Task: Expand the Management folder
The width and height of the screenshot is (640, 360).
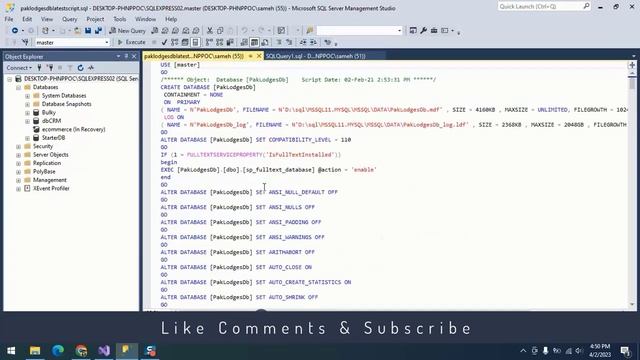Action: tap(19, 180)
